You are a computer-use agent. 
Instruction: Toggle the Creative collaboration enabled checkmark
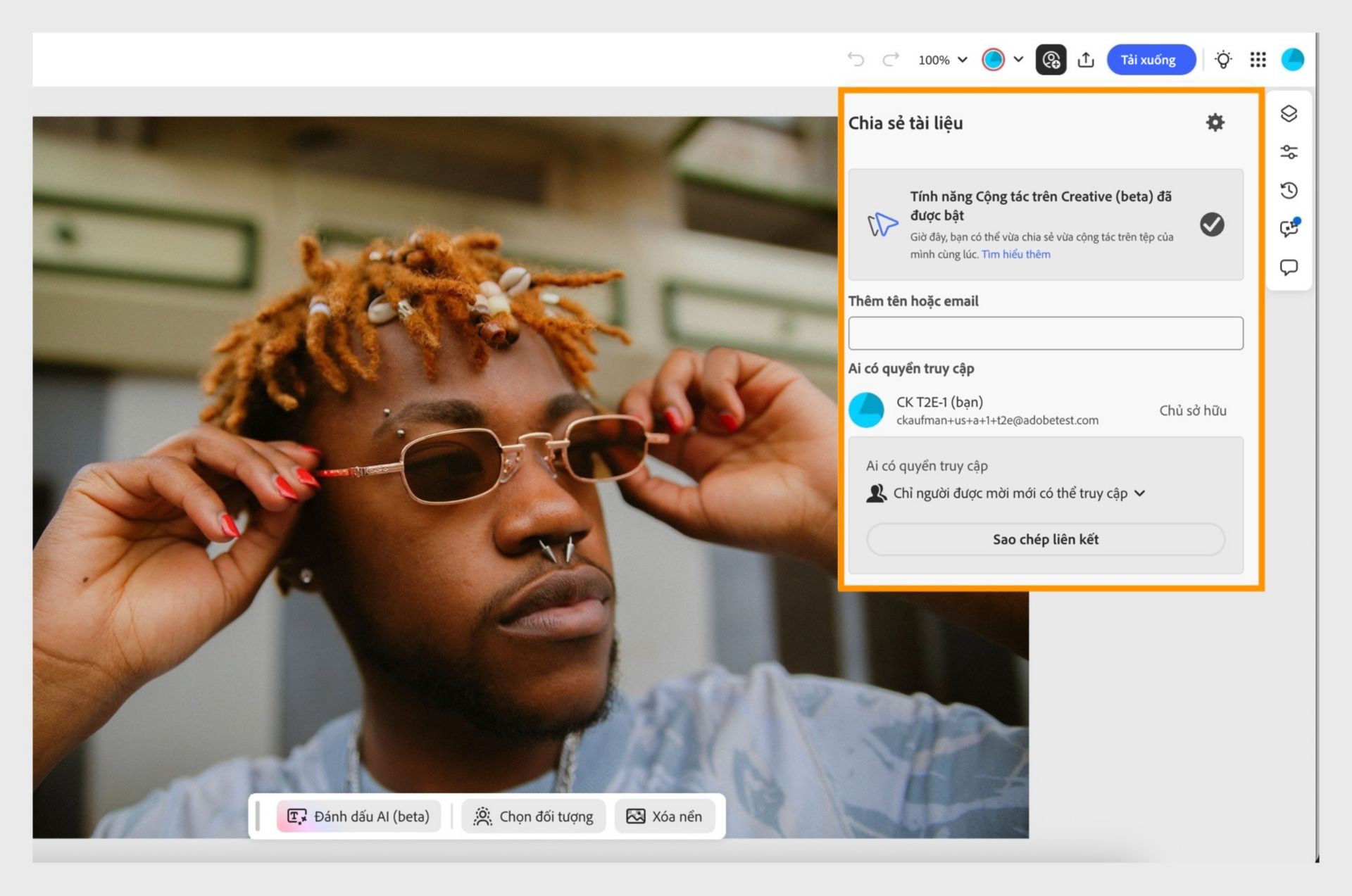click(x=1212, y=225)
